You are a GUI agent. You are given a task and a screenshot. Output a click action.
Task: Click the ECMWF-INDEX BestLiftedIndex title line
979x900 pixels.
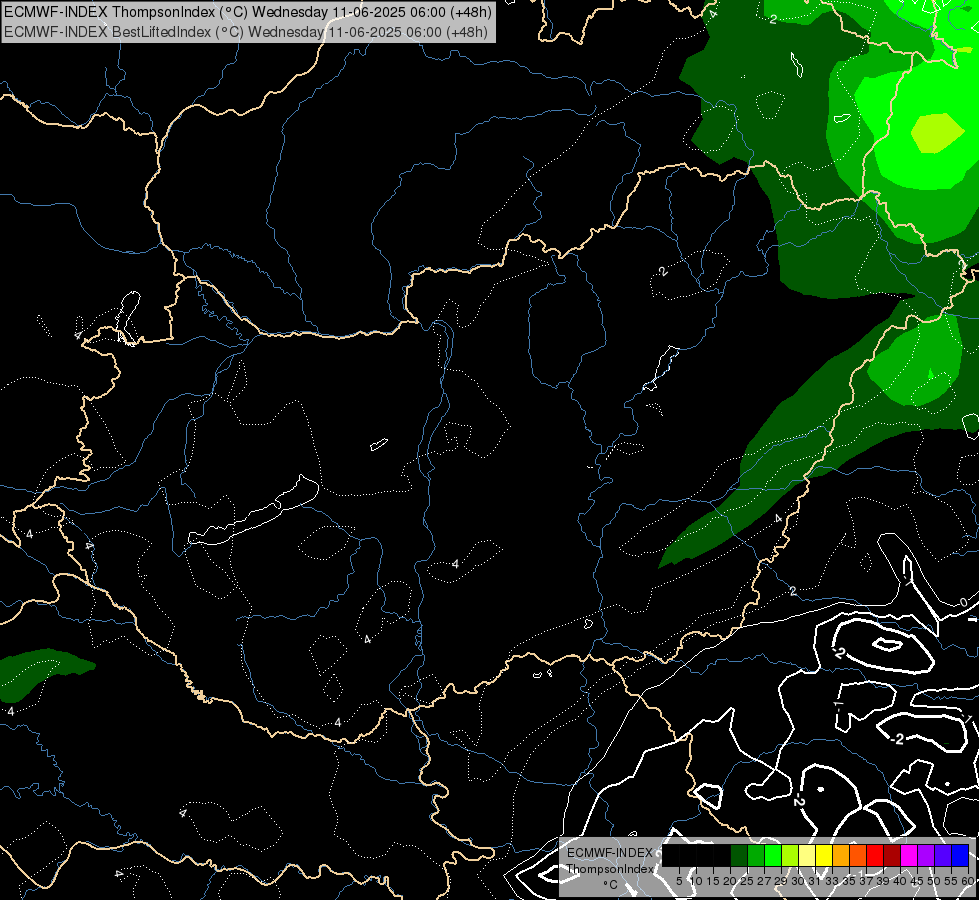pyautogui.click(x=245, y=32)
